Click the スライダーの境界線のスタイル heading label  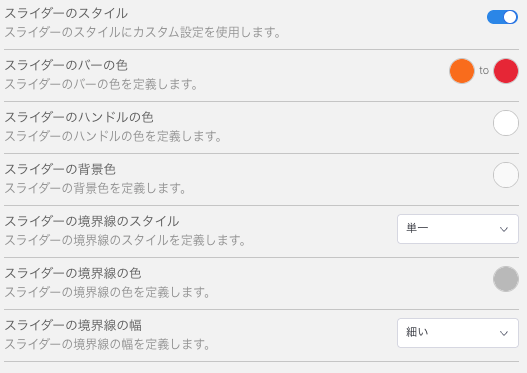tap(91, 221)
